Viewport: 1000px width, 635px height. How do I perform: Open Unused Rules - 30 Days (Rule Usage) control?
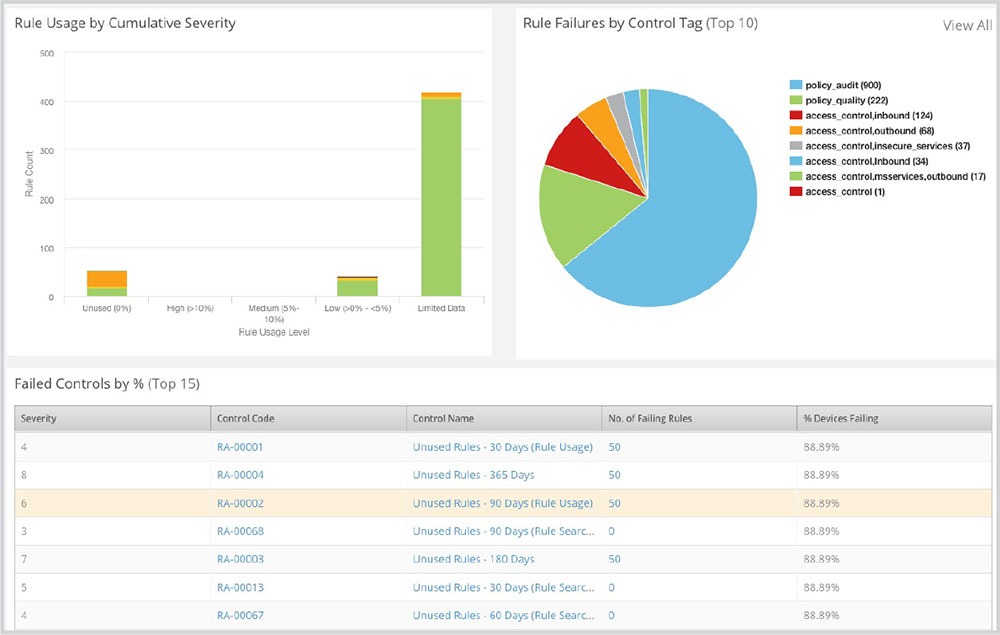pos(503,447)
